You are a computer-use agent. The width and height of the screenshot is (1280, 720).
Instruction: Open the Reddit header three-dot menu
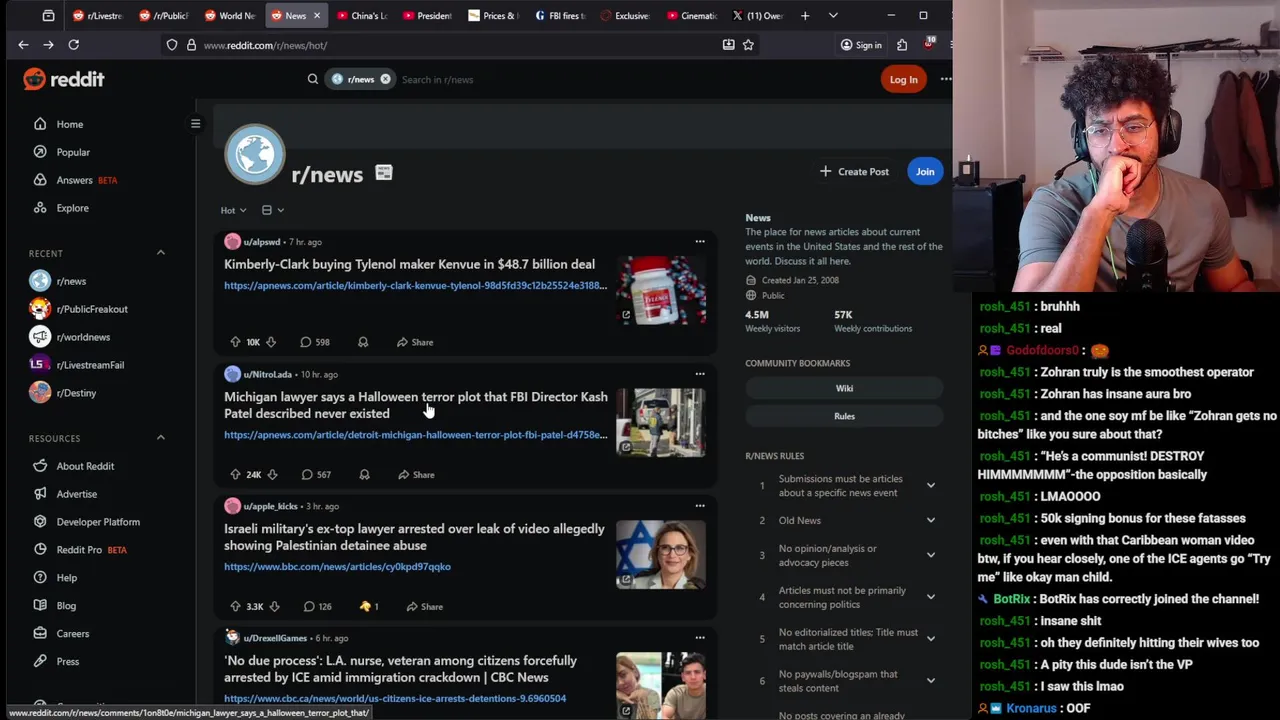tap(945, 79)
